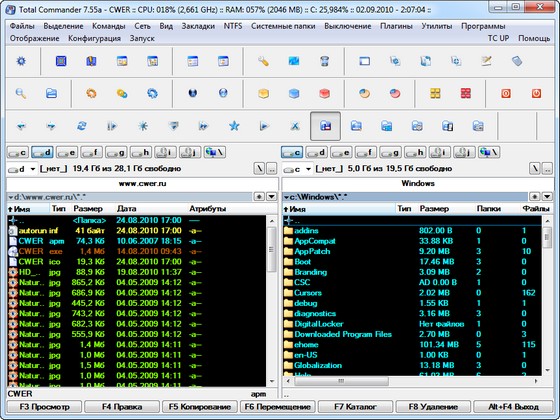Open left panel favorites asterisk button
This screenshot has height=420, width=560.
(259, 197)
